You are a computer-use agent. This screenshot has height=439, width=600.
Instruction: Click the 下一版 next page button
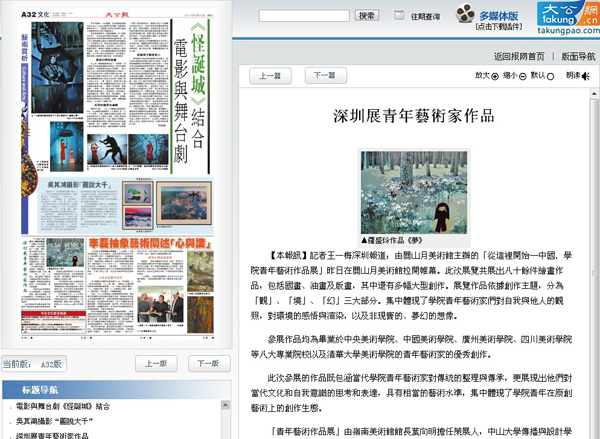(x=209, y=364)
